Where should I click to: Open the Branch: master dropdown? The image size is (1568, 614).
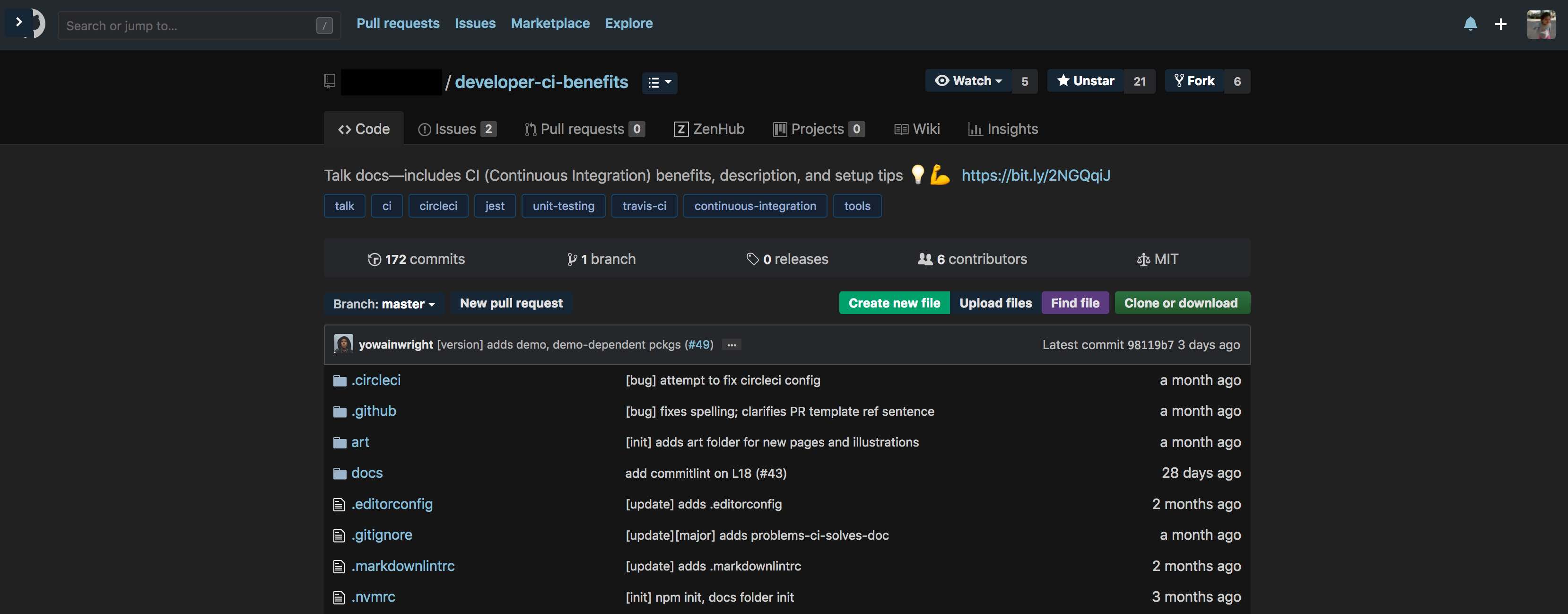coord(383,303)
